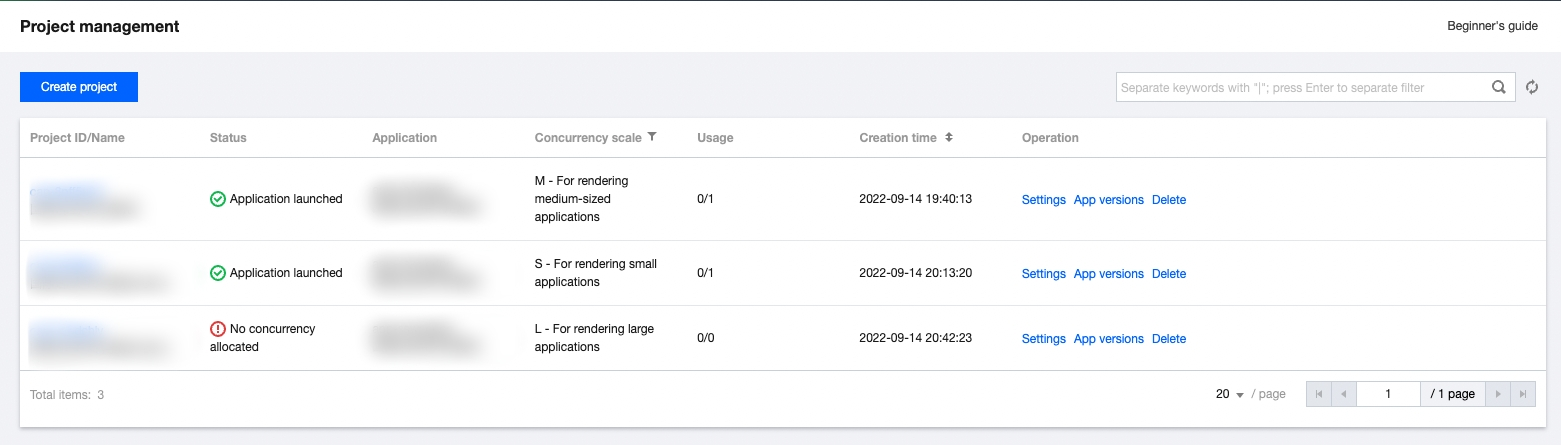Open Settings for the M-scale project
Image resolution: width=1561 pixels, height=445 pixels.
(x=1043, y=200)
